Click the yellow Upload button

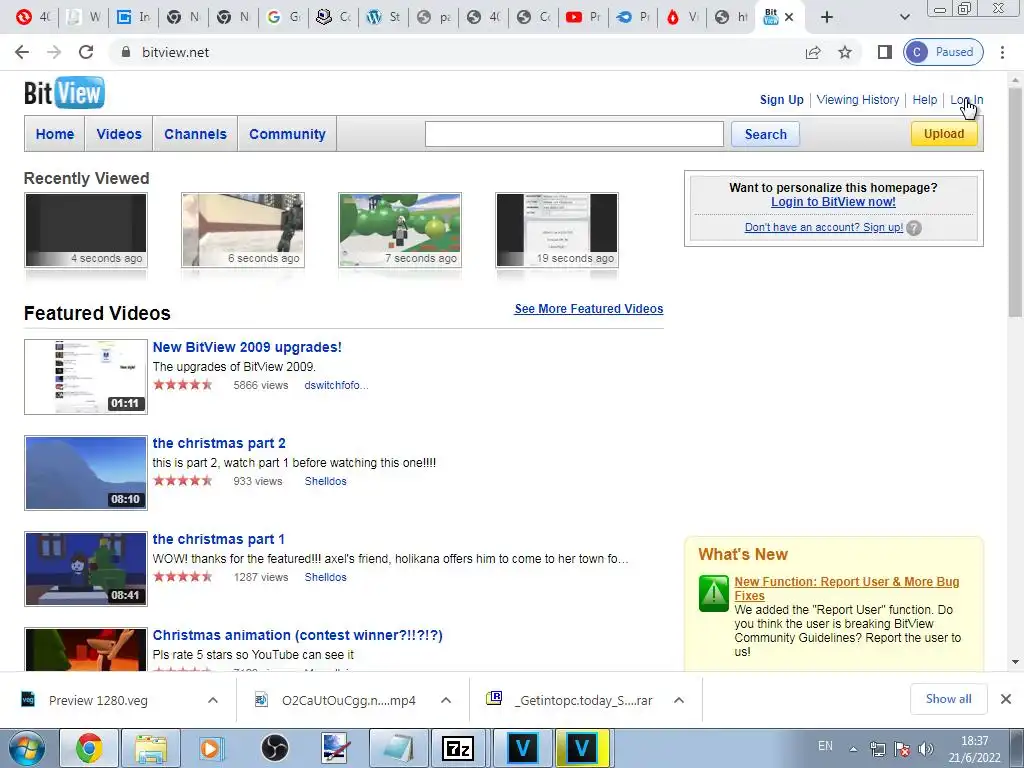click(x=944, y=134)
